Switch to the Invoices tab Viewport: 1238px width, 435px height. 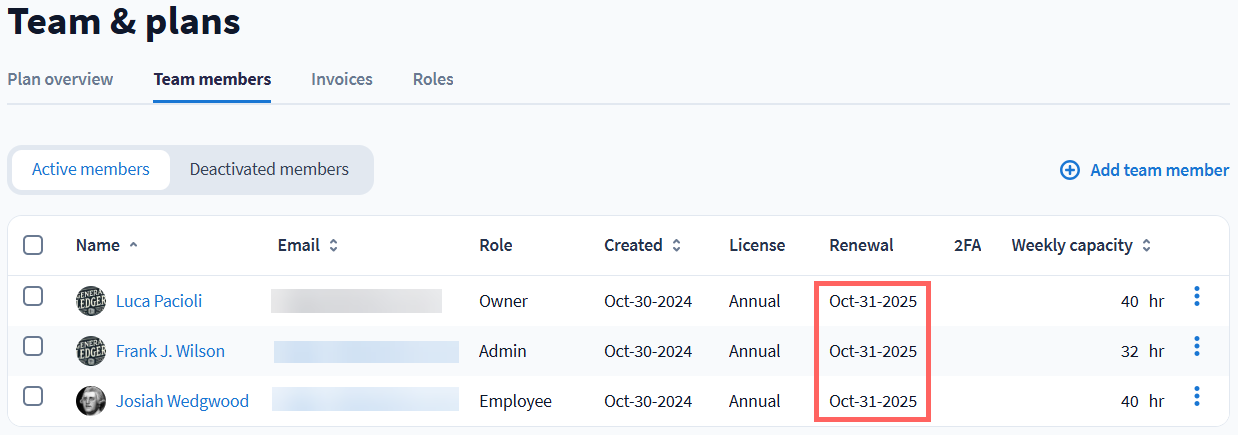342,79
